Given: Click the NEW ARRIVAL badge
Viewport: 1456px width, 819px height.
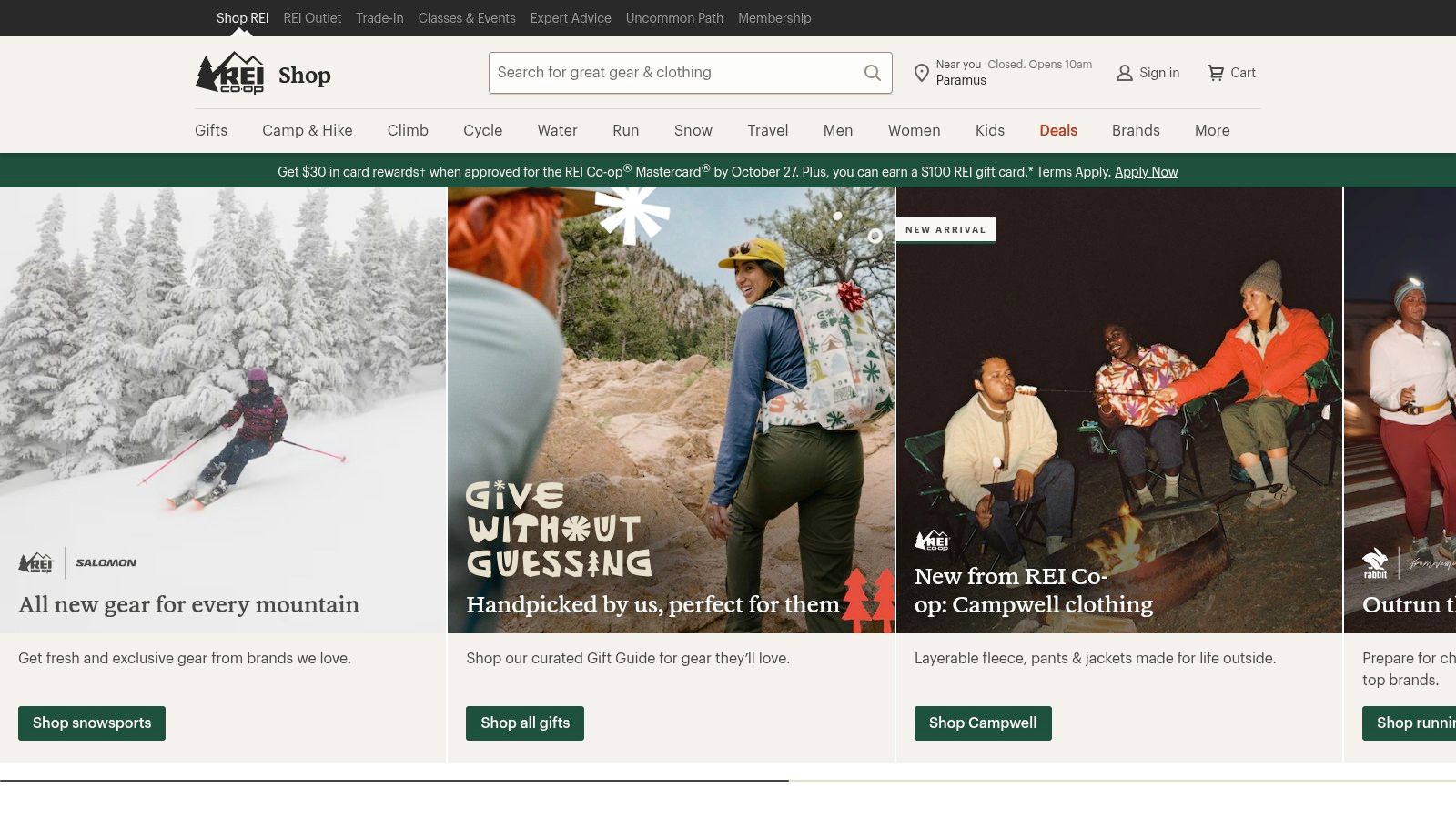Looking at the screenshot, I should pyautogui.click(x=945, y=229).
